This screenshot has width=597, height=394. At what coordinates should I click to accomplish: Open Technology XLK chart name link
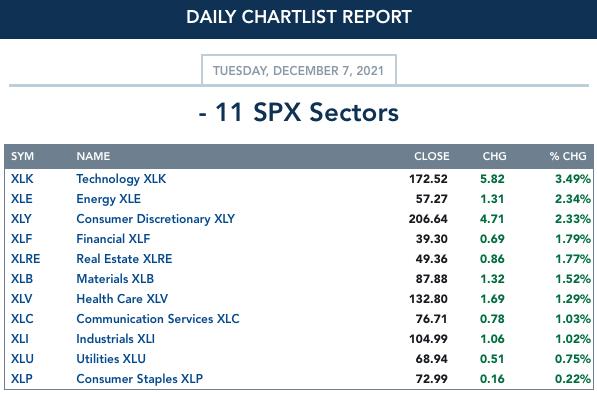click(121, 179)
